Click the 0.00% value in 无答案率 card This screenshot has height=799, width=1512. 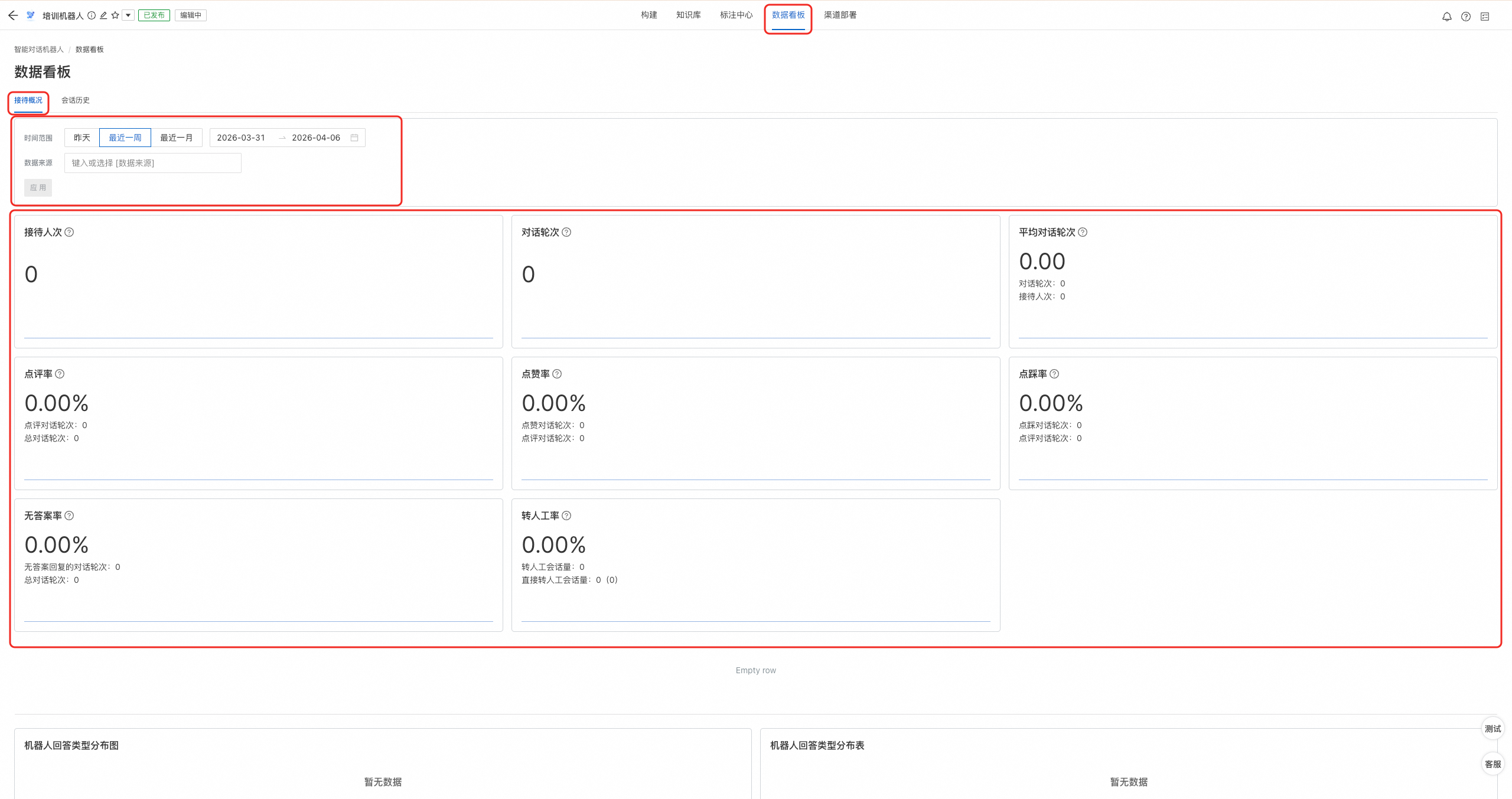(x=57, y=545)
